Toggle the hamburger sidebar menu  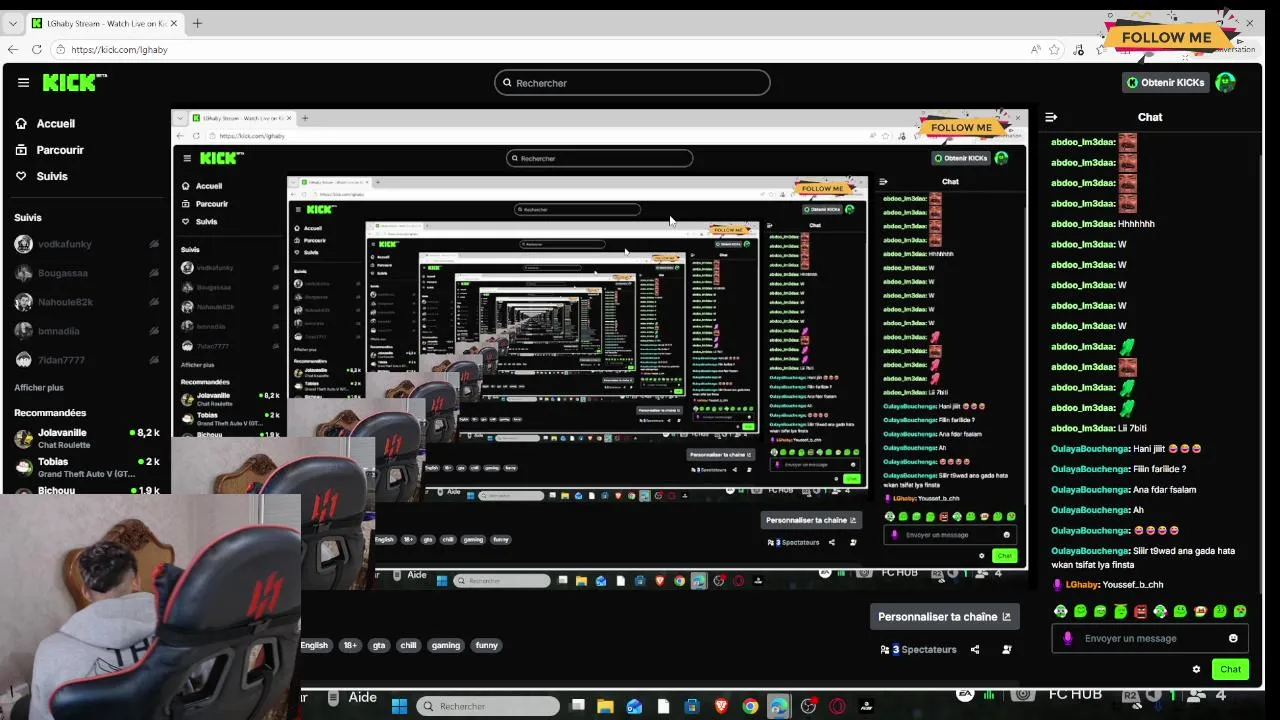click(23, 83)
